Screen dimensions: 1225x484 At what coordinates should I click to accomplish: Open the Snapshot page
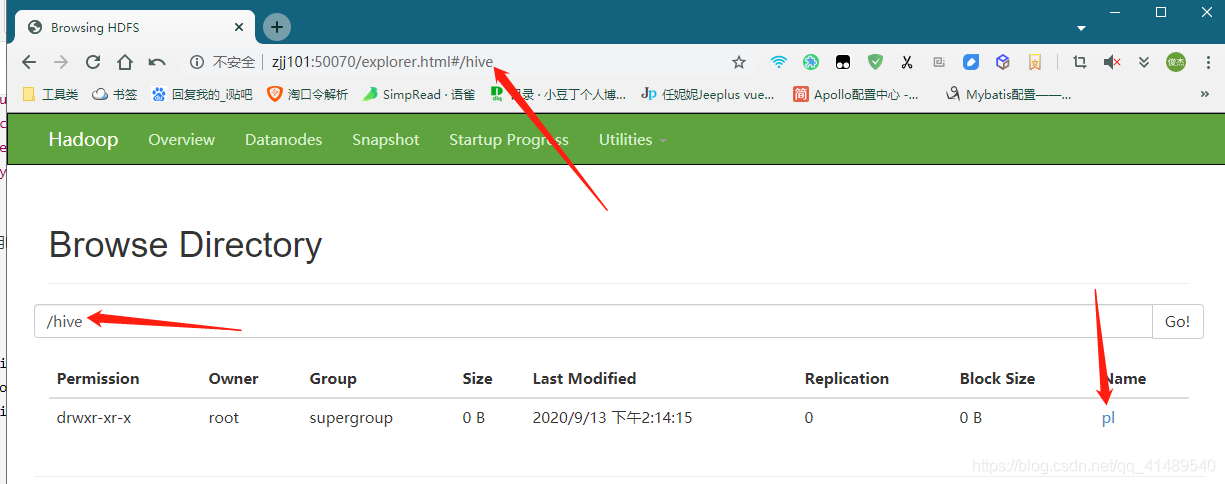click(x=386, y=140)
